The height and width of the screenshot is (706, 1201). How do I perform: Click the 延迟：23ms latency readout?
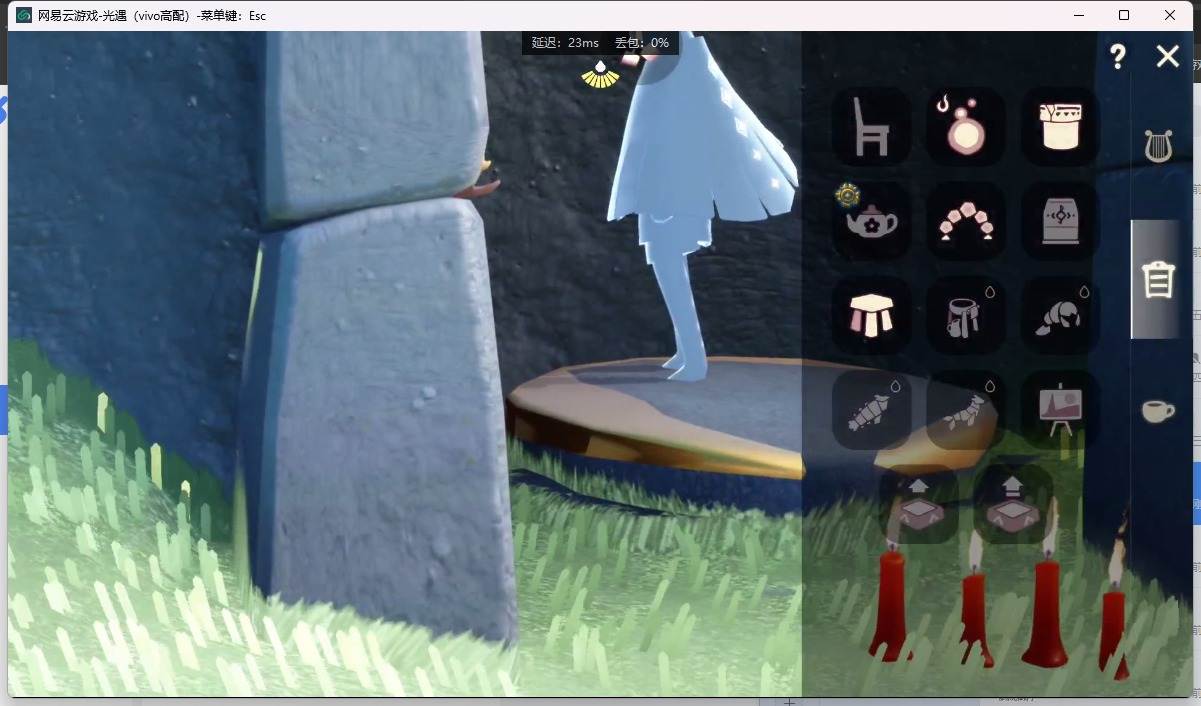pos(565,43)
